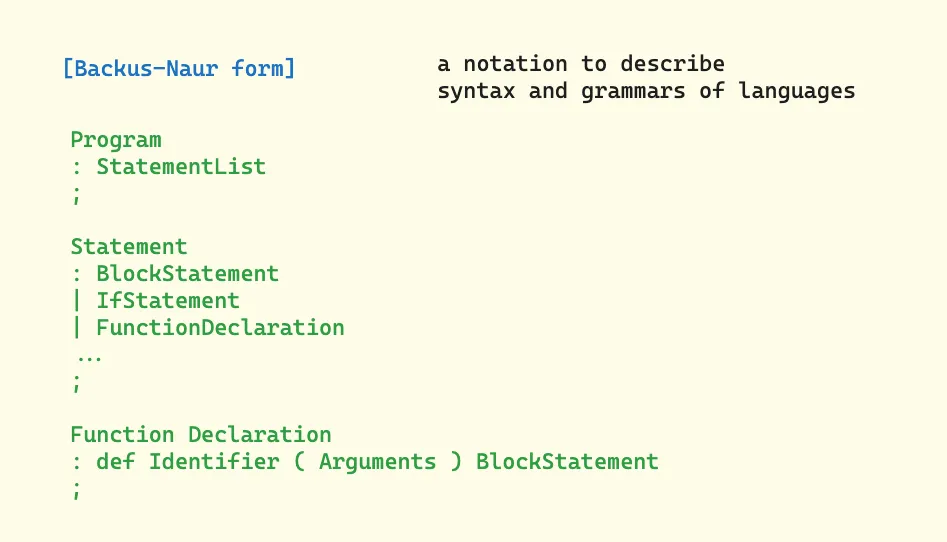Select the Function Declaration rule heading

(200, 435)
